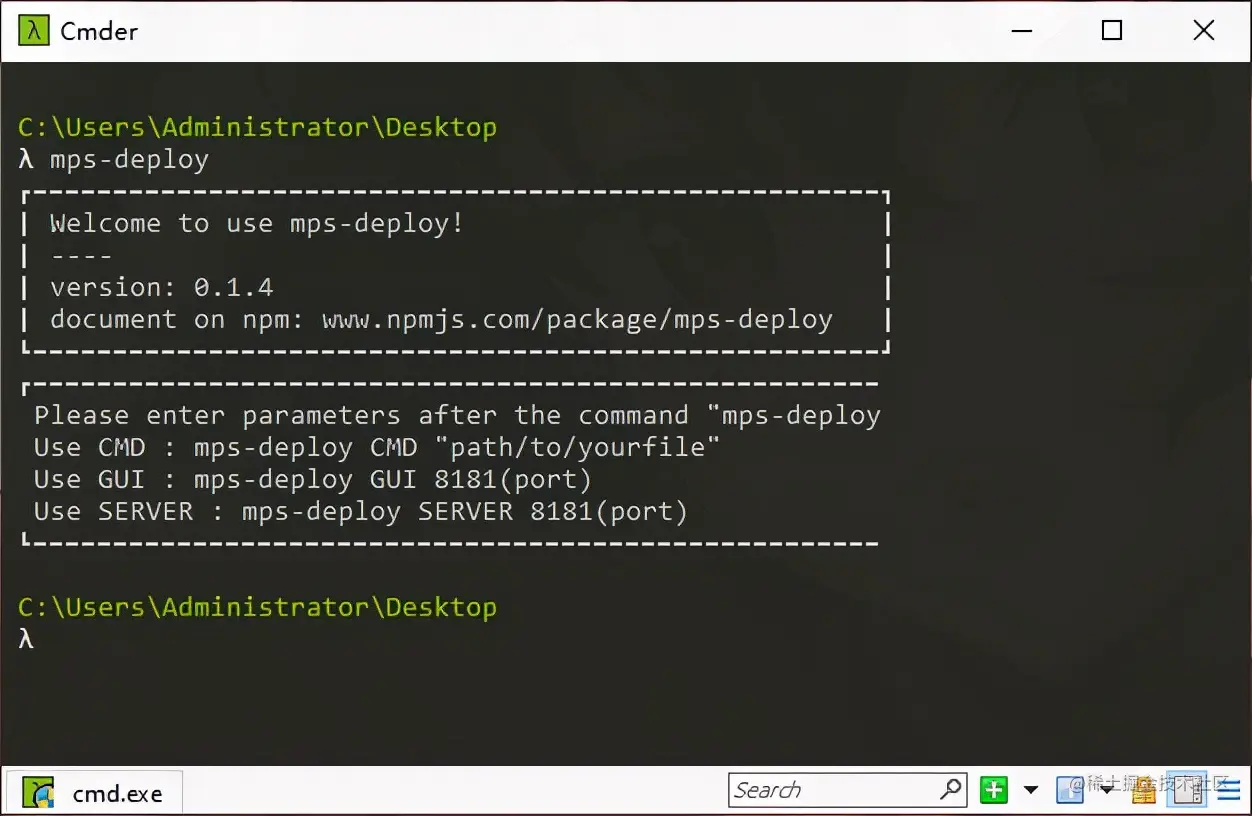Minimize the Cmder window
This screenshot has width=1252, height=816.
click(1021, 30)
